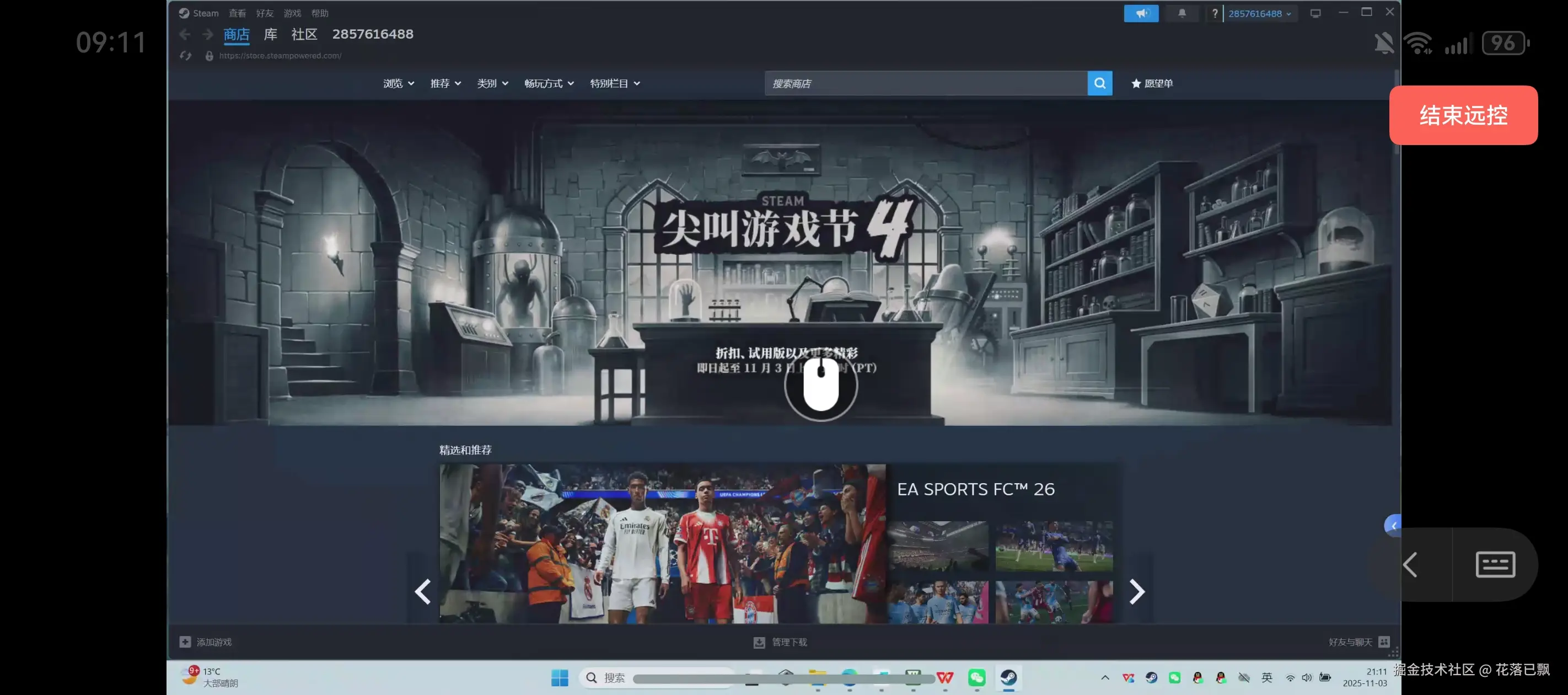Open EA SPORTS FC 26 stadium thumbnail
The image size is (1568, 695).
938,546
